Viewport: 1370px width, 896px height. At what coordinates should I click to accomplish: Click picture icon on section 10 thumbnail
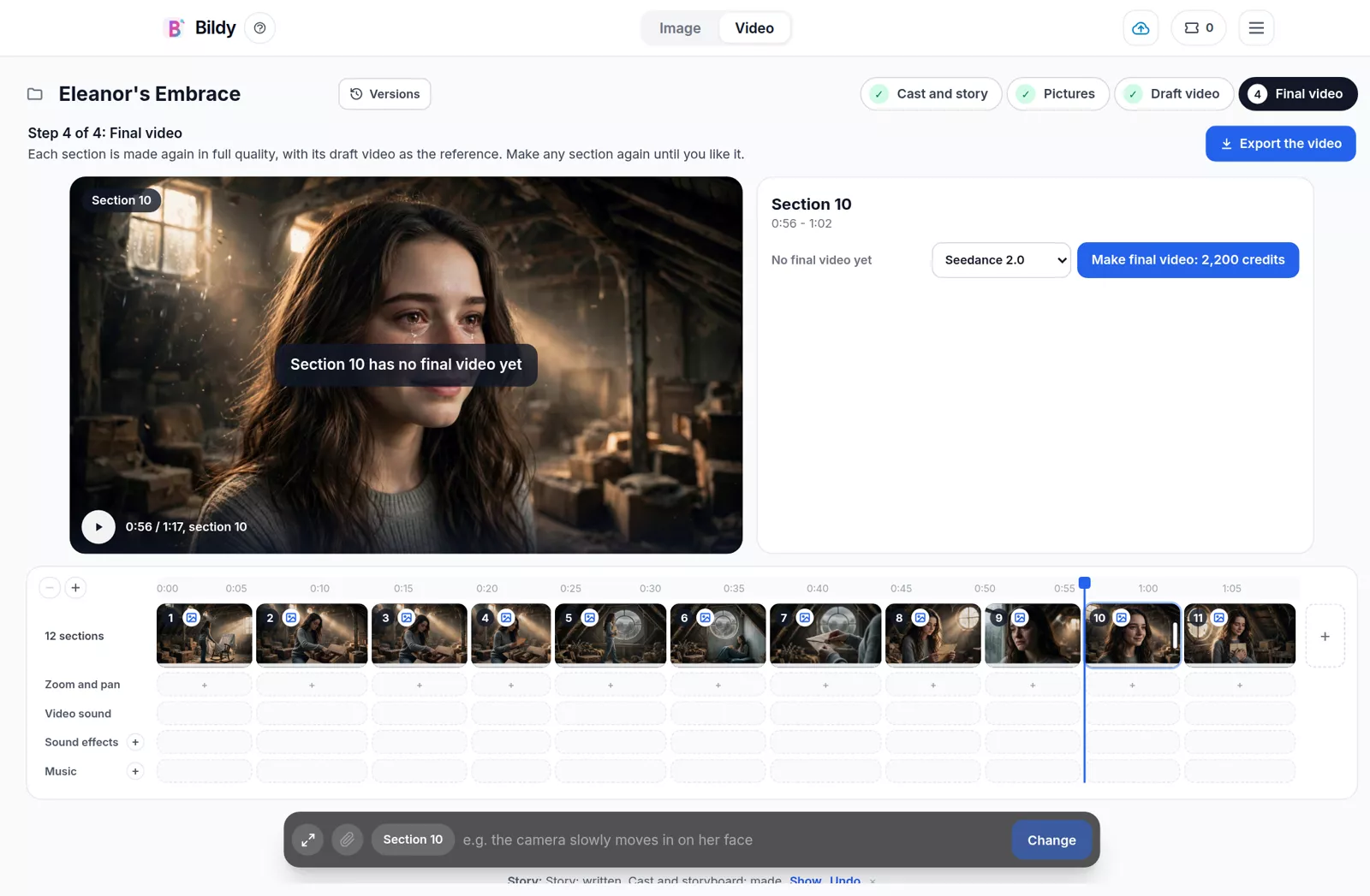click(1122, 618)
